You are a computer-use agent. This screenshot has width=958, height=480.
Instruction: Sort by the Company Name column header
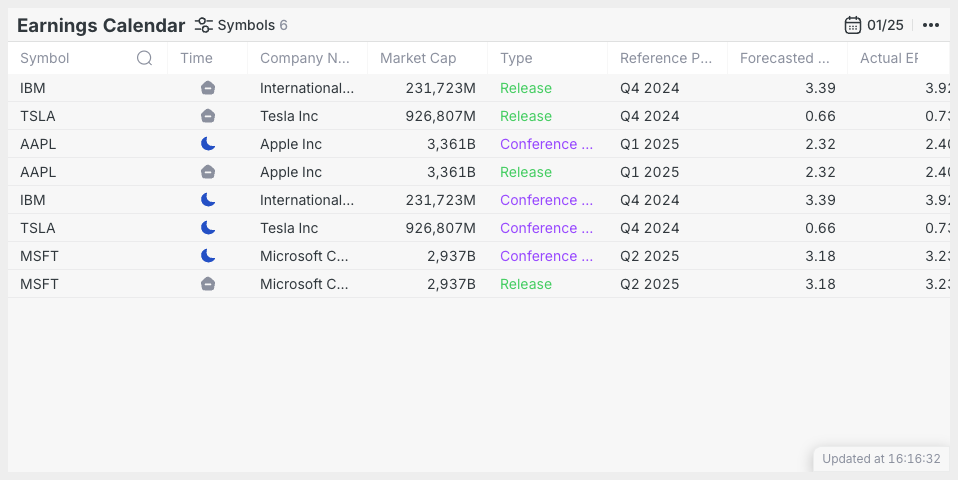[x=304, y=58]
